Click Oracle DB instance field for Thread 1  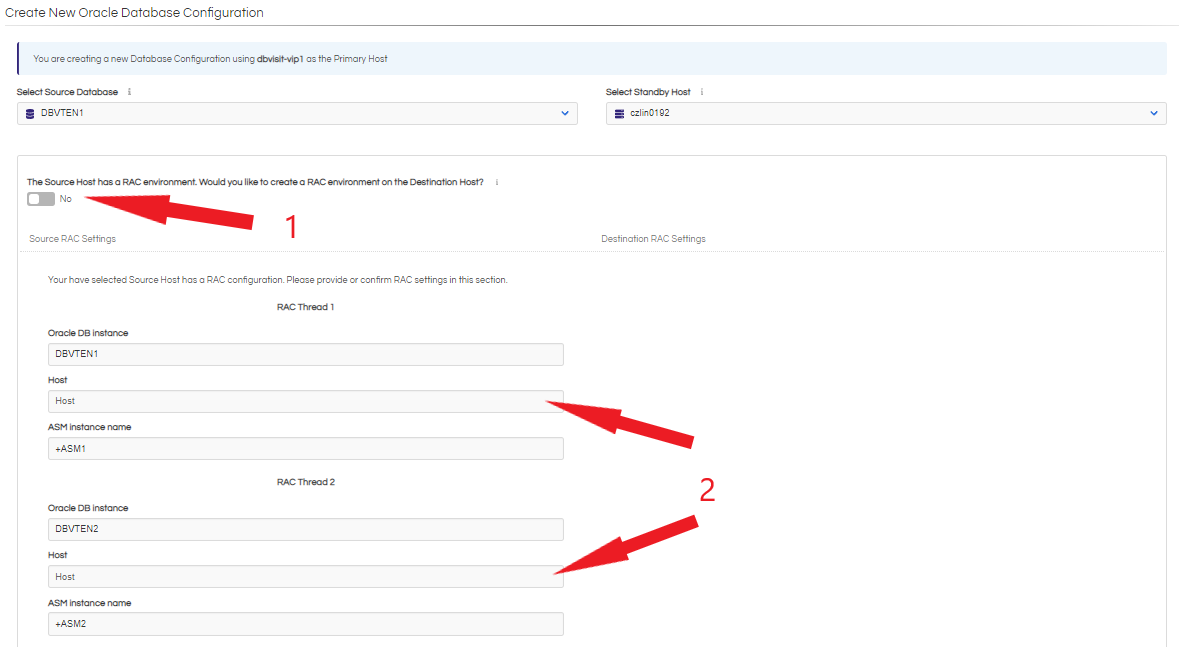tap(305, 354)
